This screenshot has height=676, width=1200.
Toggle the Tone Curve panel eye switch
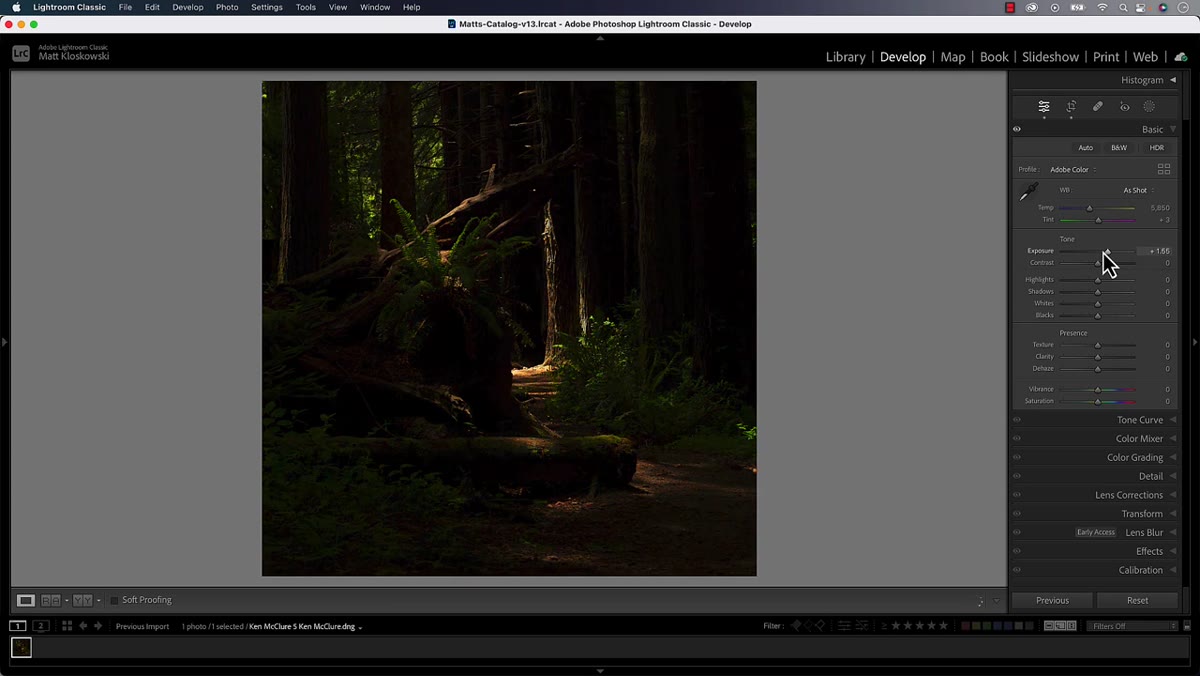(x=1017, y=420)
